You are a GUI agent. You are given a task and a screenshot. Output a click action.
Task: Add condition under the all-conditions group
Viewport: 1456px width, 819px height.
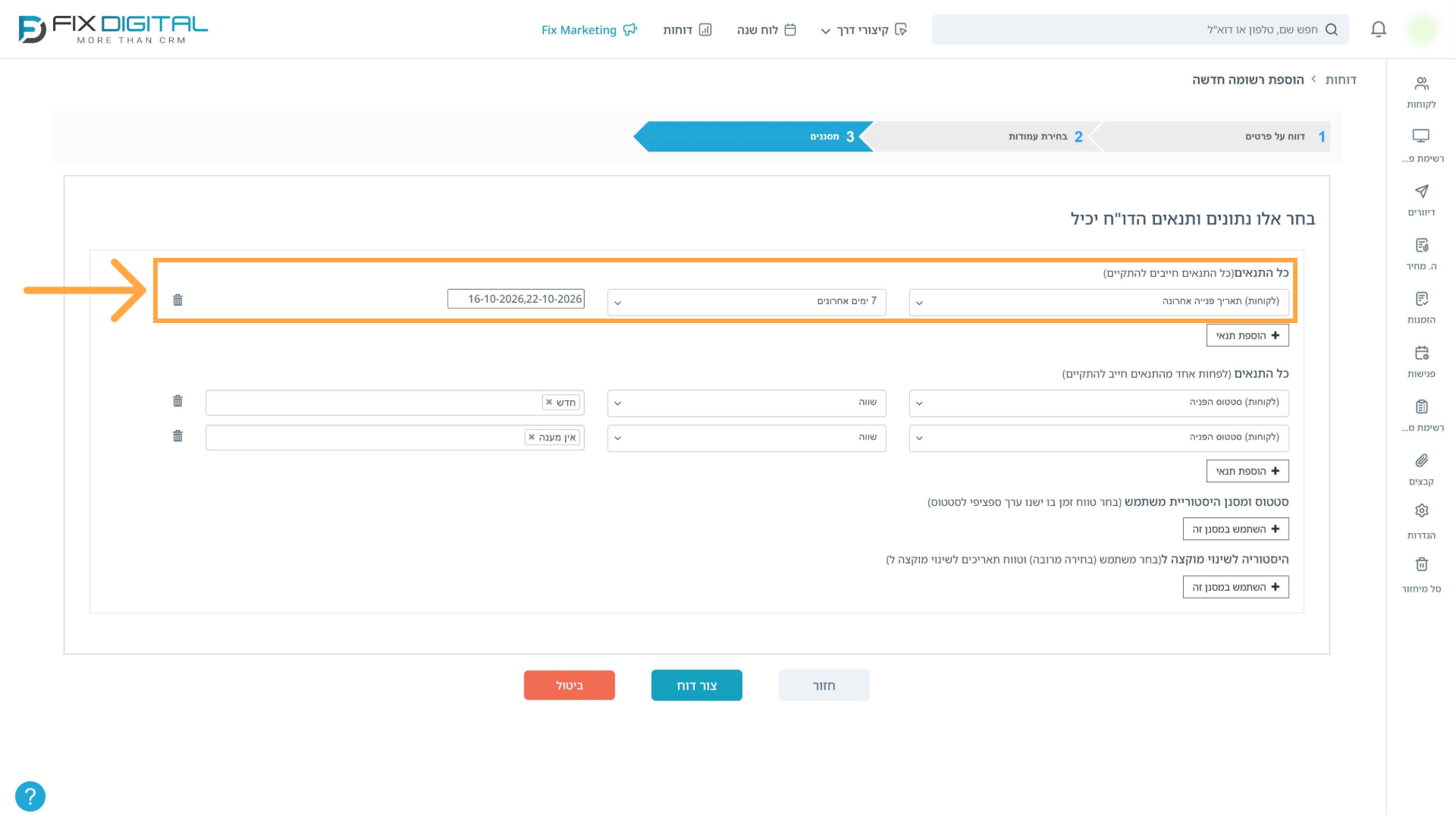point(1247,335)
